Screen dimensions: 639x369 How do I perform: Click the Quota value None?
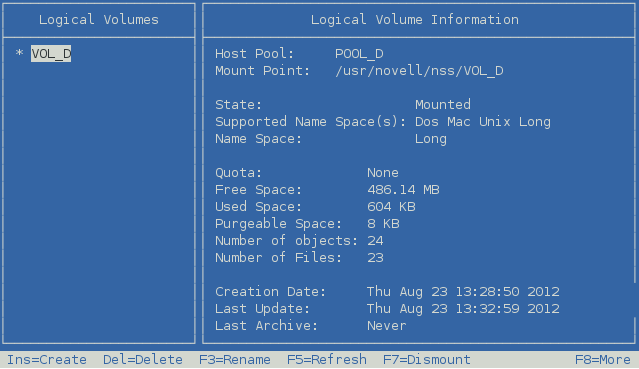click(383, 173)
